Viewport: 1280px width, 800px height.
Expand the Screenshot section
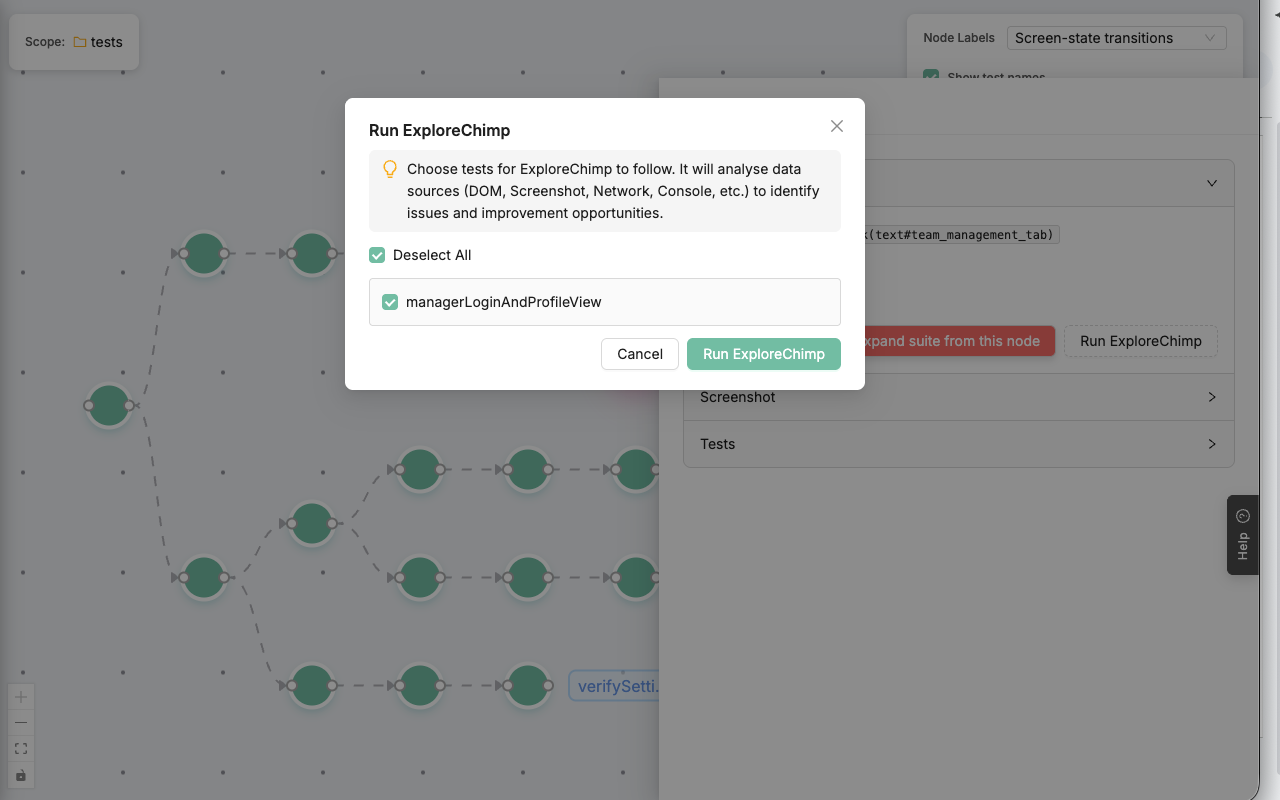point(958,397)
